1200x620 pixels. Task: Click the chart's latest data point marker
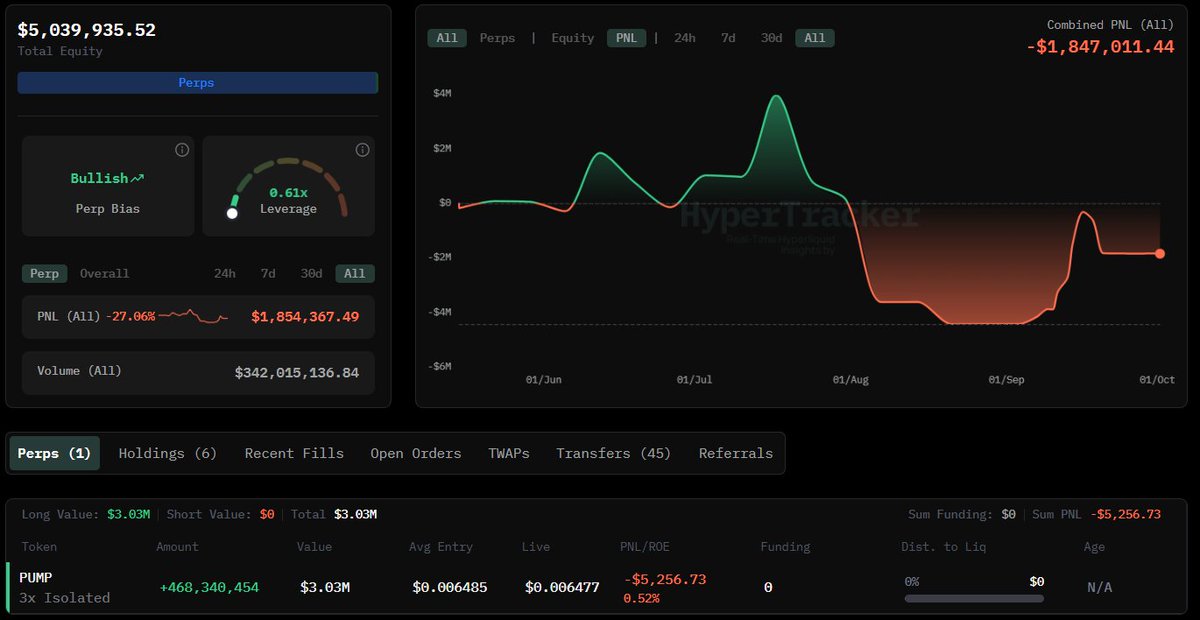pyautogui.click(x=1160, y=254)
